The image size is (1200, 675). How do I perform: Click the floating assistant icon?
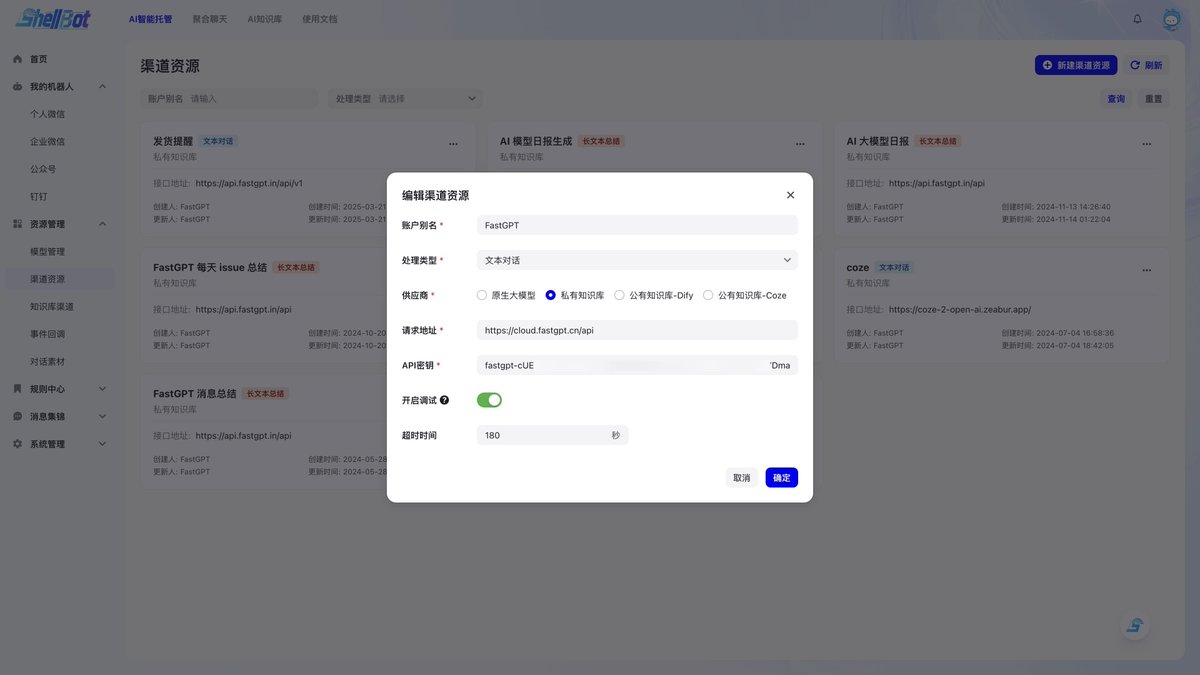(x=1134, y=626)
